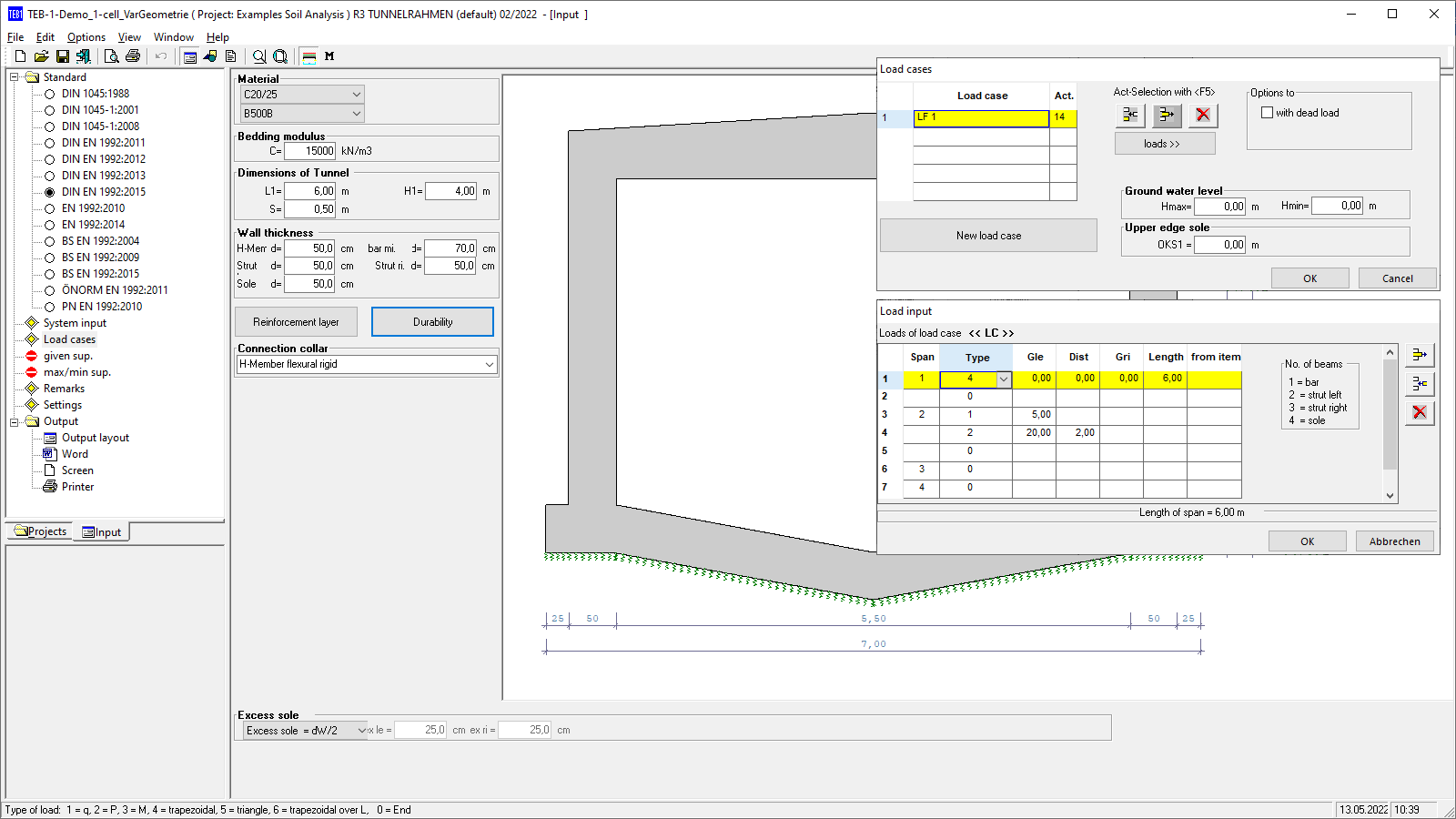Click the colored lines toolbar icon
The image size is (1456, 819).
309,56
